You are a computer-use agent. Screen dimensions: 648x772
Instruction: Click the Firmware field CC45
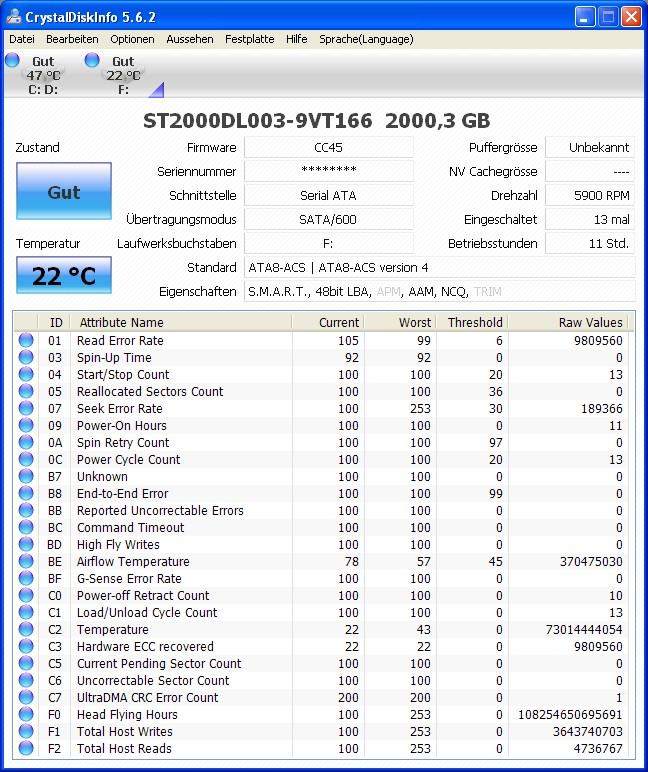point(328,147)
